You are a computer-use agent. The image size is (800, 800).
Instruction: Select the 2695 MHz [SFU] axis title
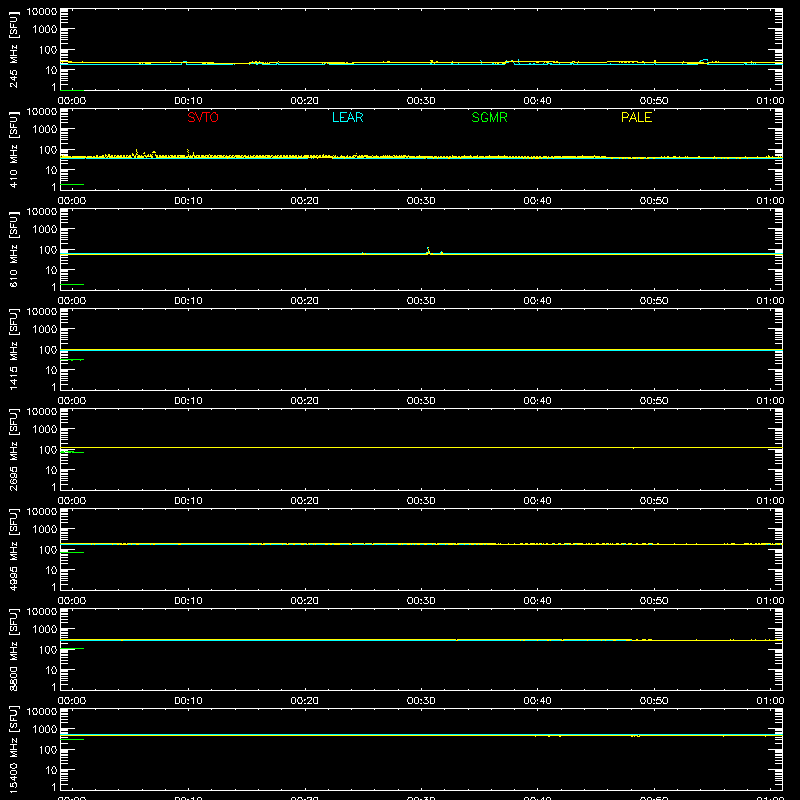point(13,449)
